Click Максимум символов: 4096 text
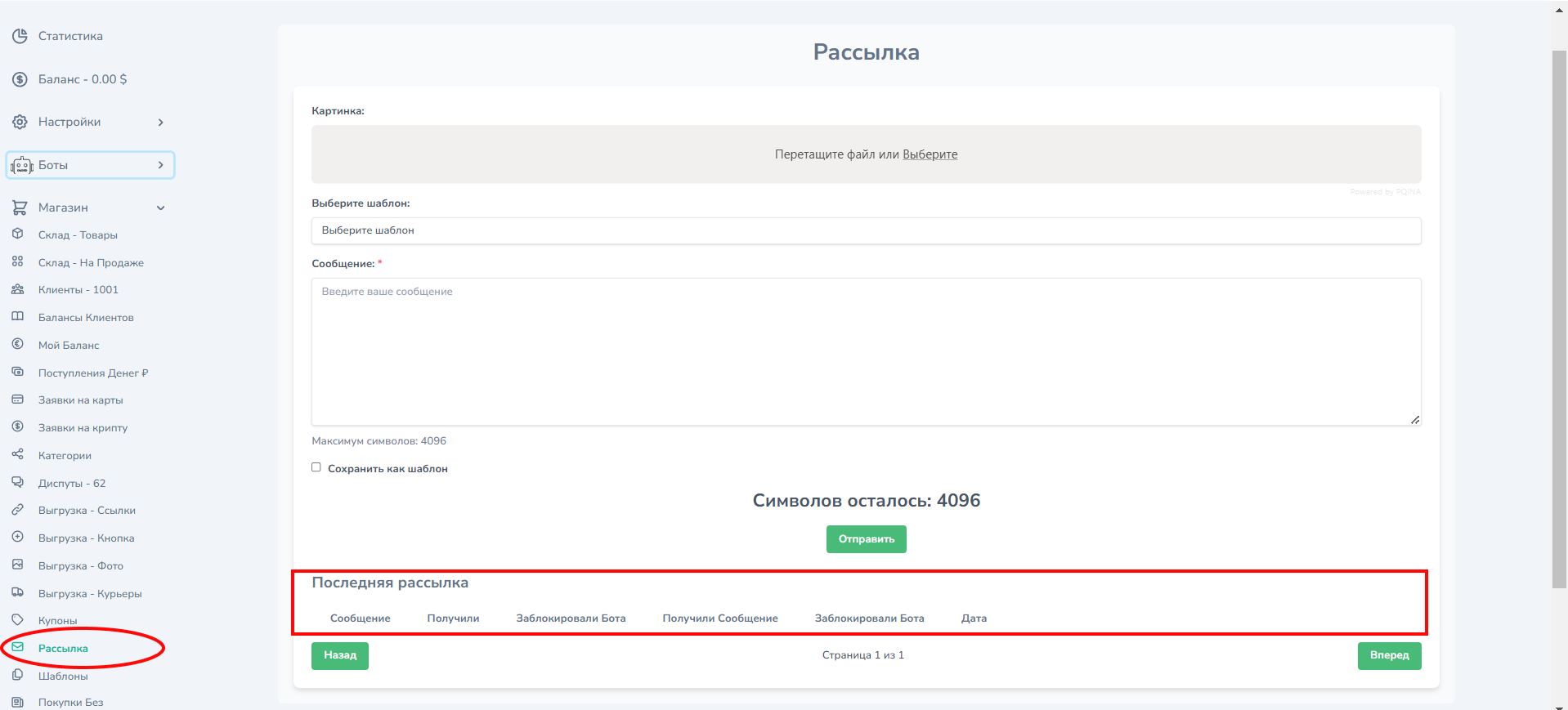 pyautogui.click(x=379, y=441)
